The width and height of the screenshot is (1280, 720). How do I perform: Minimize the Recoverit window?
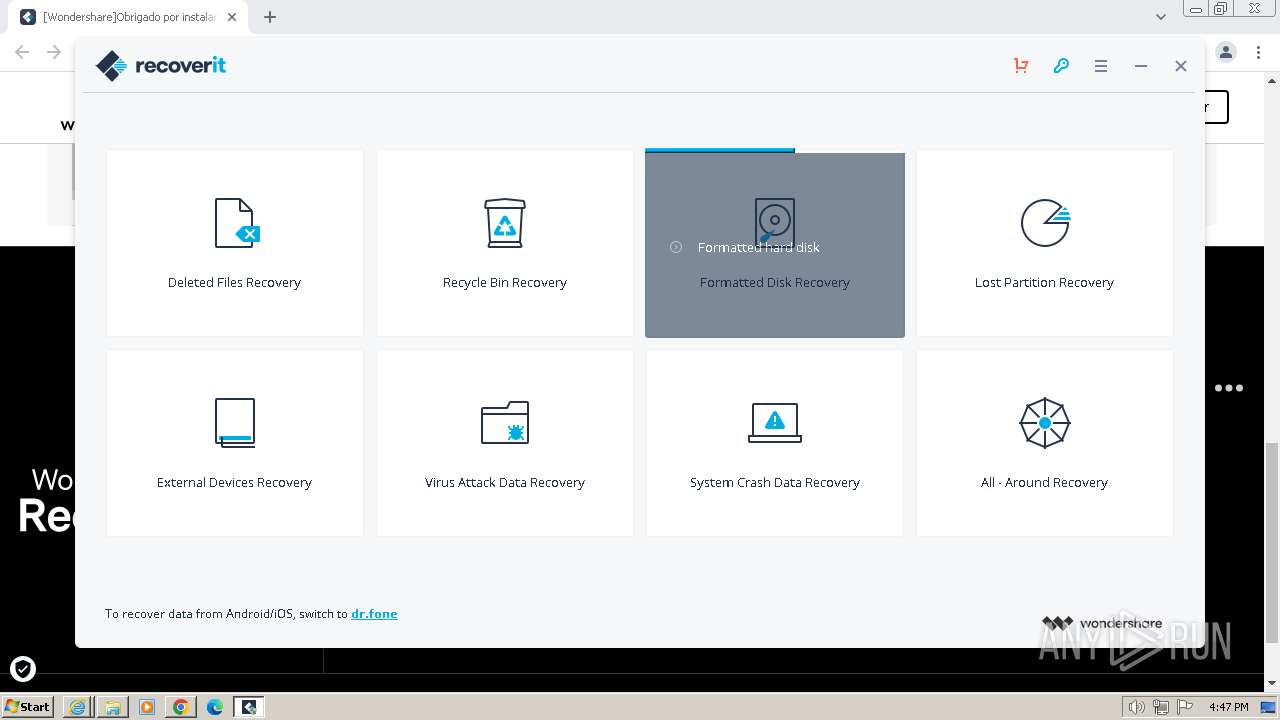coord(1141,66)
